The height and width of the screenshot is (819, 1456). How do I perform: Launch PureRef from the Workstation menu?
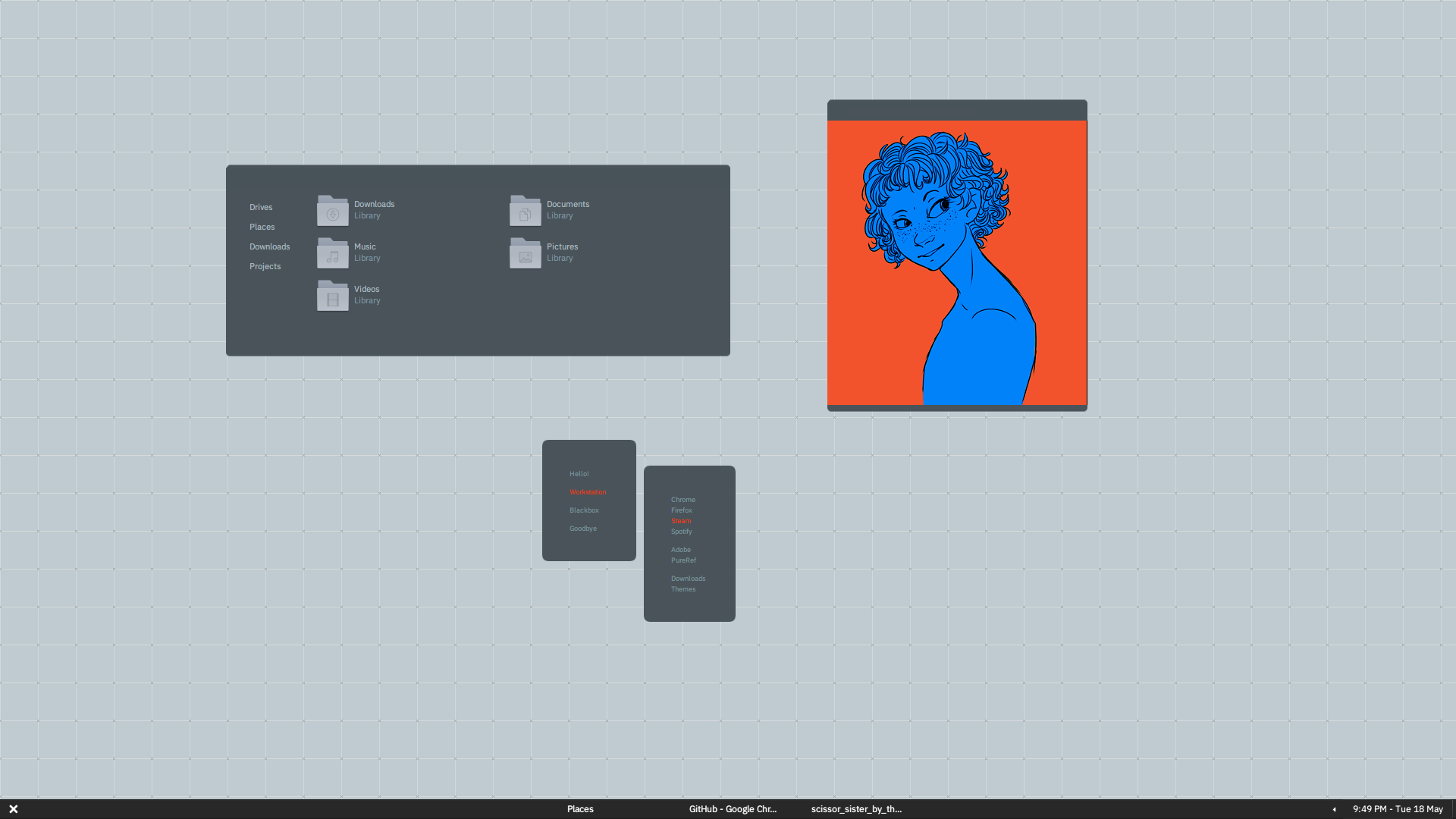683,560
